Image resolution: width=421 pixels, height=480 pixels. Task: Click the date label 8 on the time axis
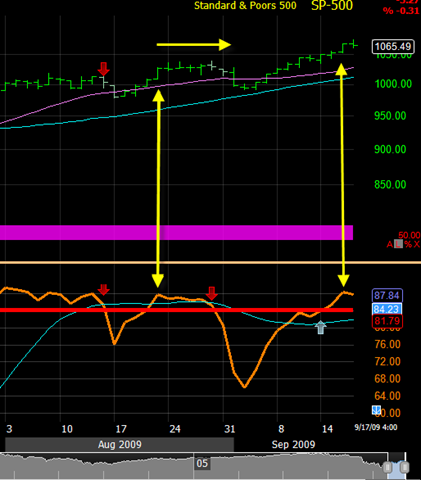pos(281,429)
